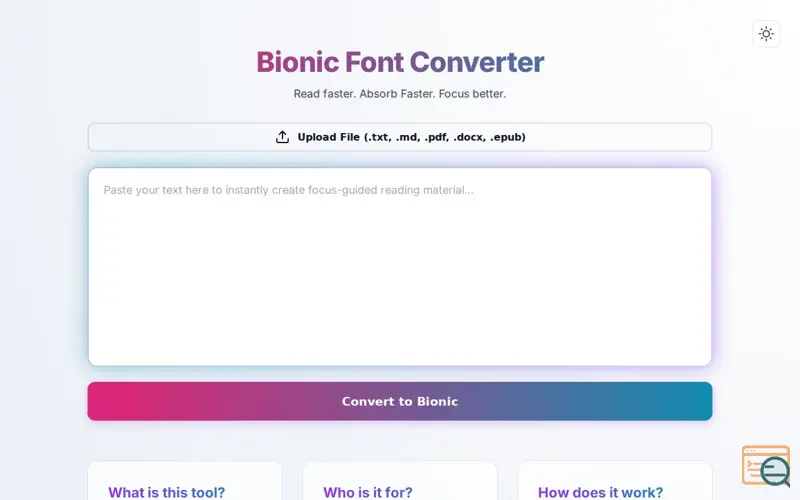
Task: Select the 'Who is it for?' heading
Action: pyautogui.click(x=368, y=492)
